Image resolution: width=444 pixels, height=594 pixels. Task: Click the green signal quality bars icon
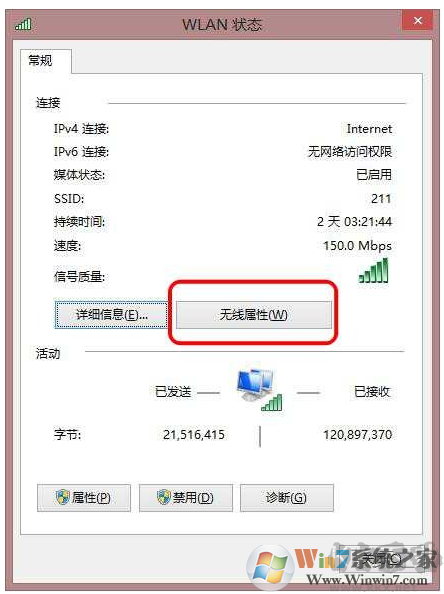click(x=374, y=270)
